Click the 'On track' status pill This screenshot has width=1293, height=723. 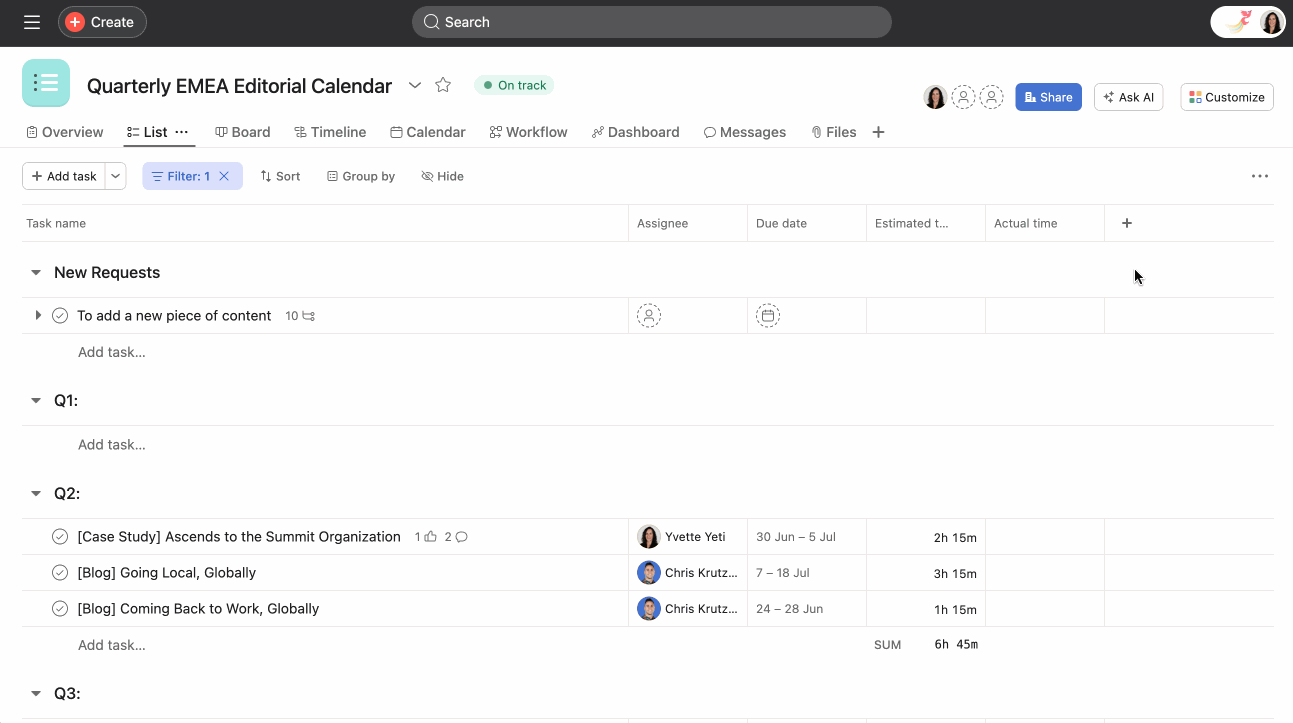tap(513, 85)
